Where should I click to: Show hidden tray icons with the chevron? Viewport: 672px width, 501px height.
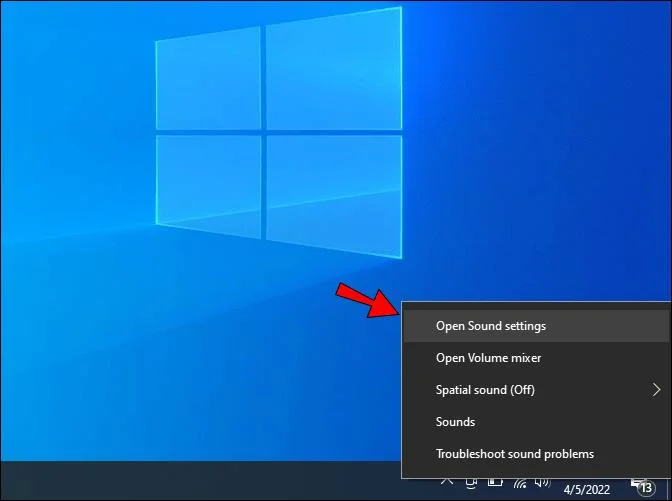[x=447, y=481]
